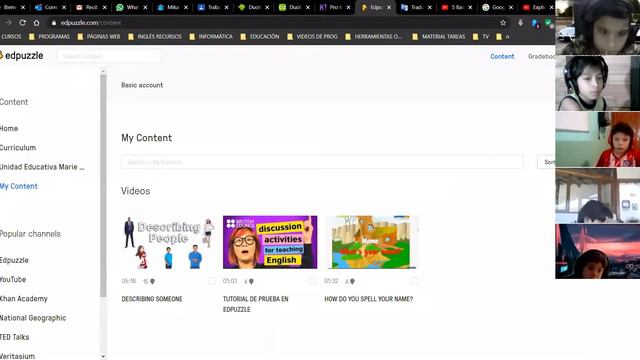Open the National Geographic channel

(x=33, y=318)
